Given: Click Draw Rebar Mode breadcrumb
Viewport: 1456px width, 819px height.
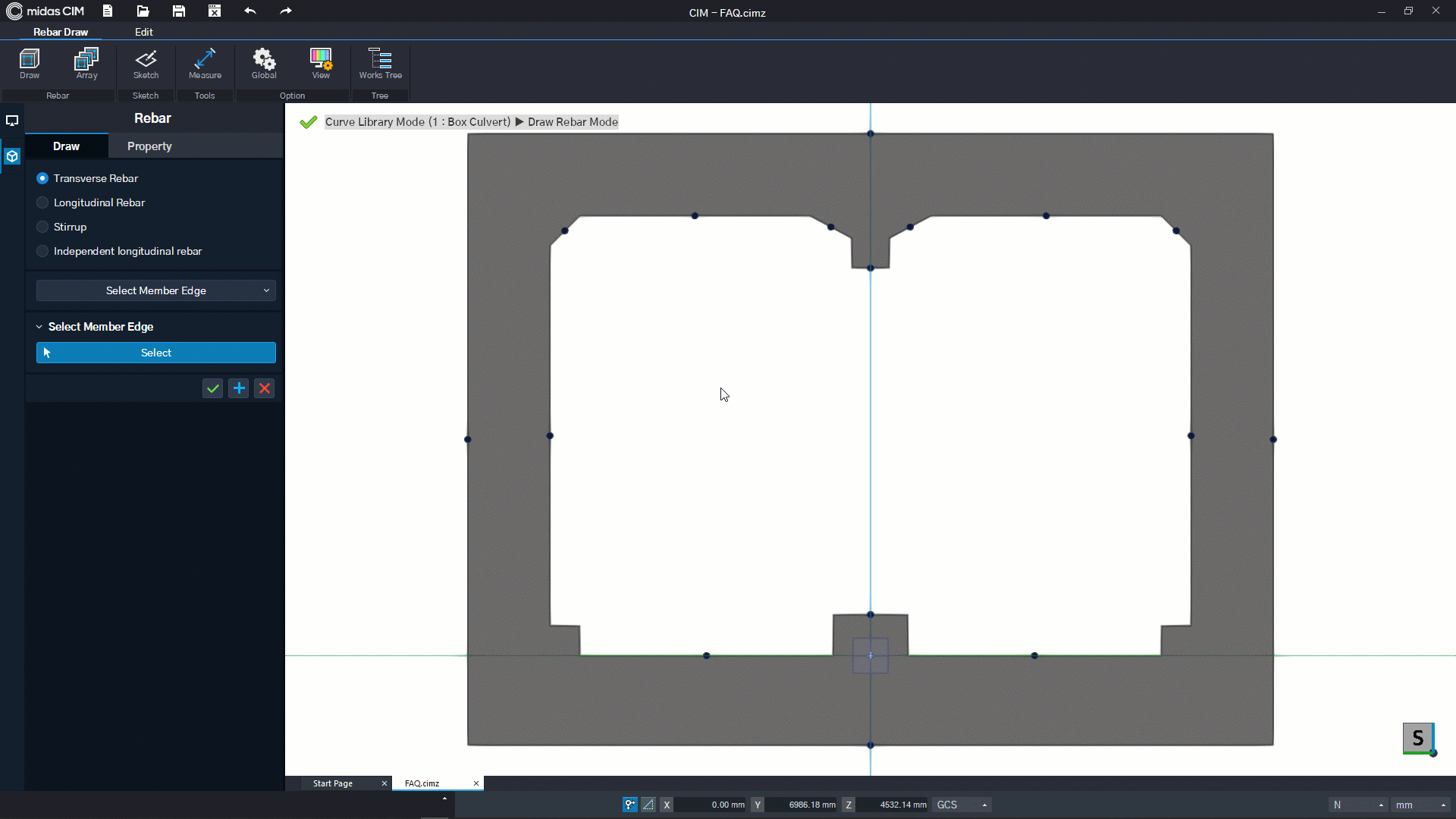Looking at the screenshot, I should point(573,122).
